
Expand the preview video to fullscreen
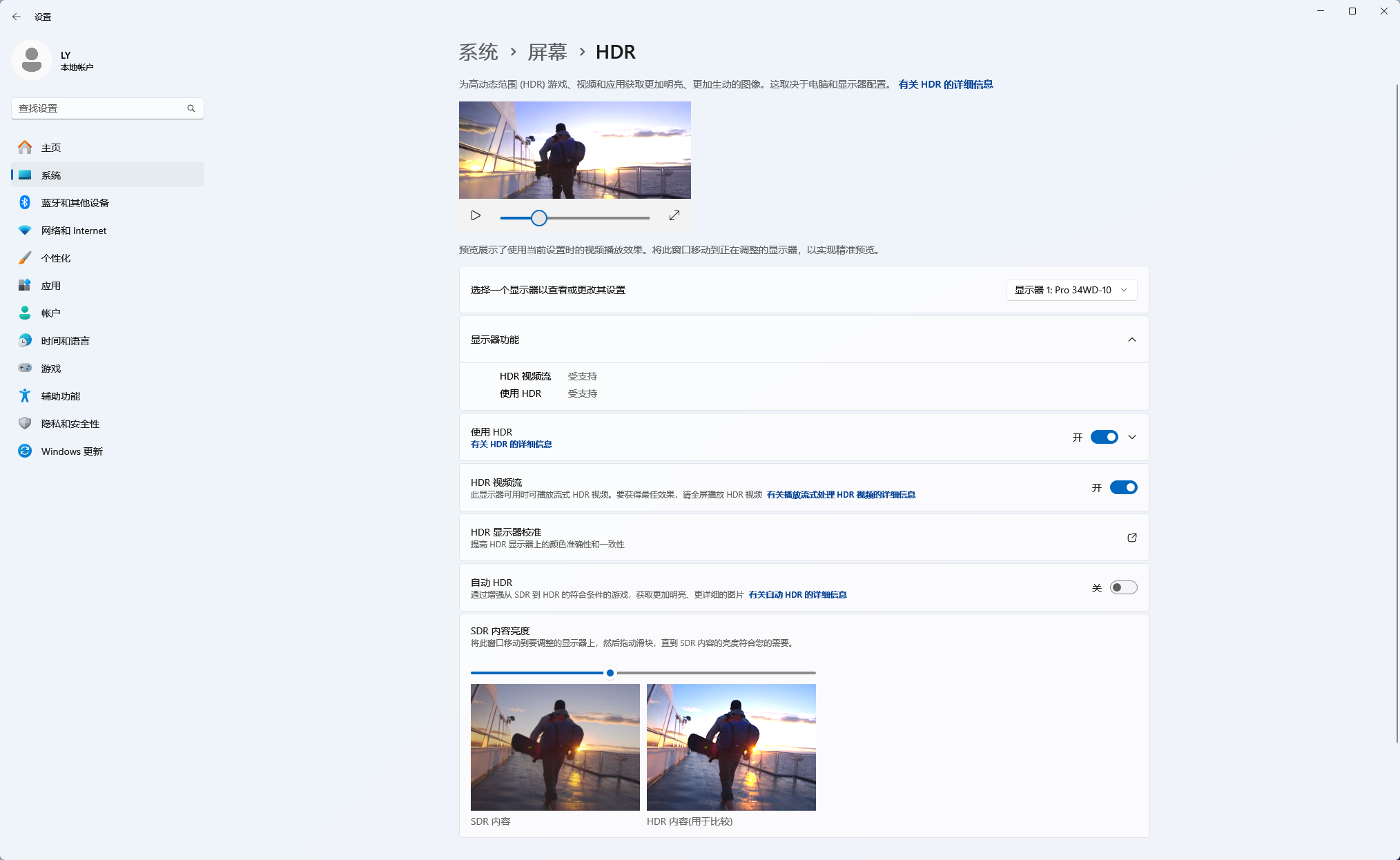click(674, 216)
